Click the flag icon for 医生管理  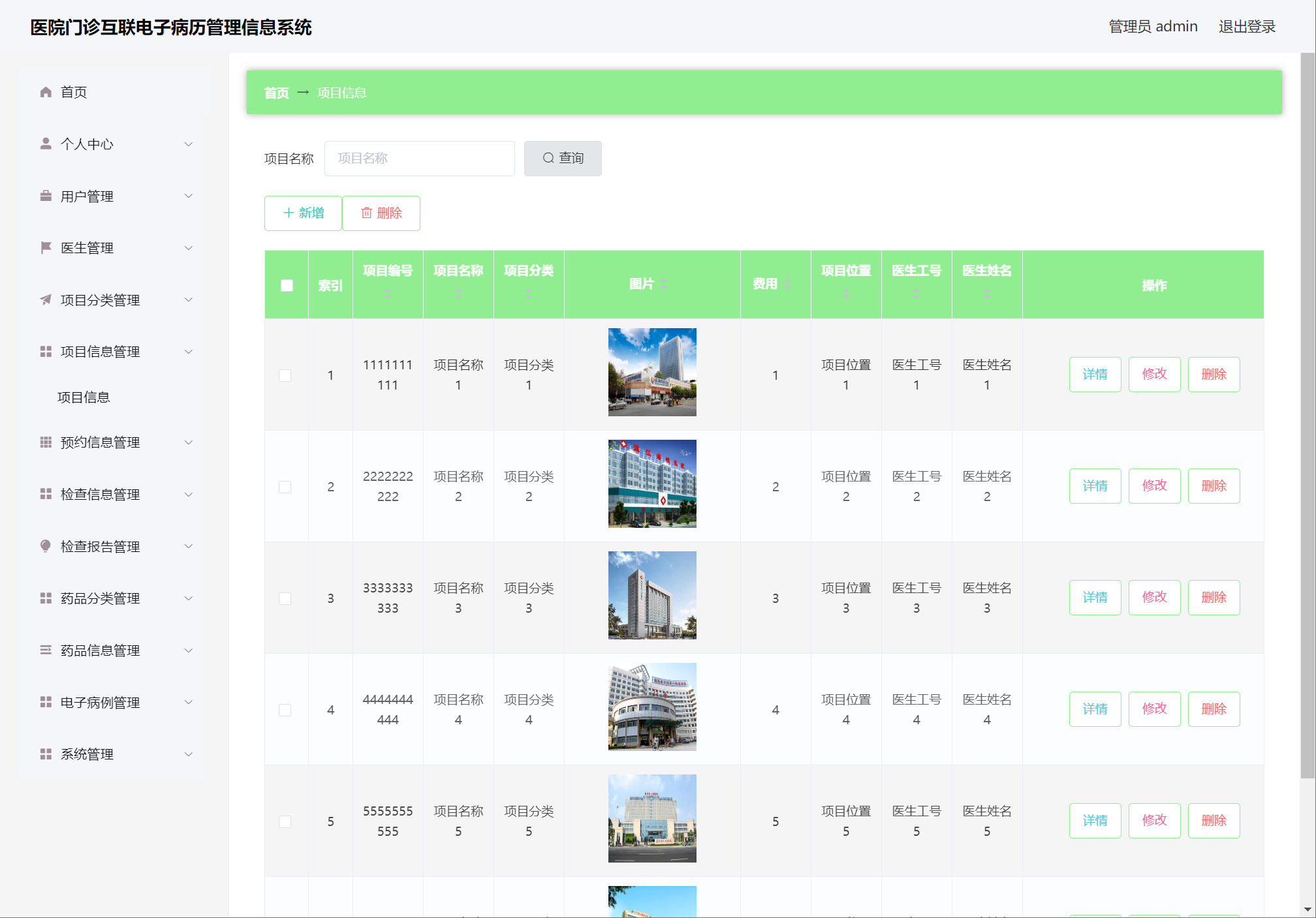click(x=46, y=247)
